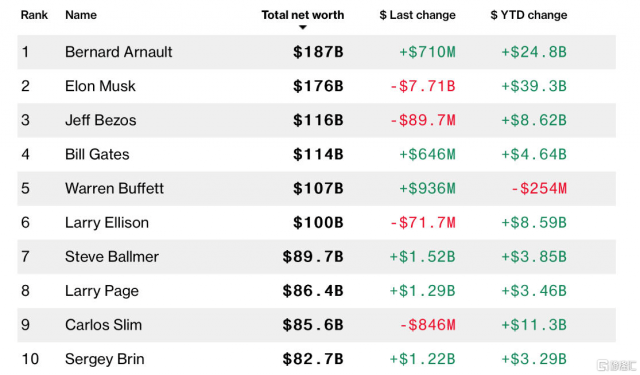Screen dimensions: 640x375
Task: Sort by $ Last change column header
Action: tap(417, 15)
